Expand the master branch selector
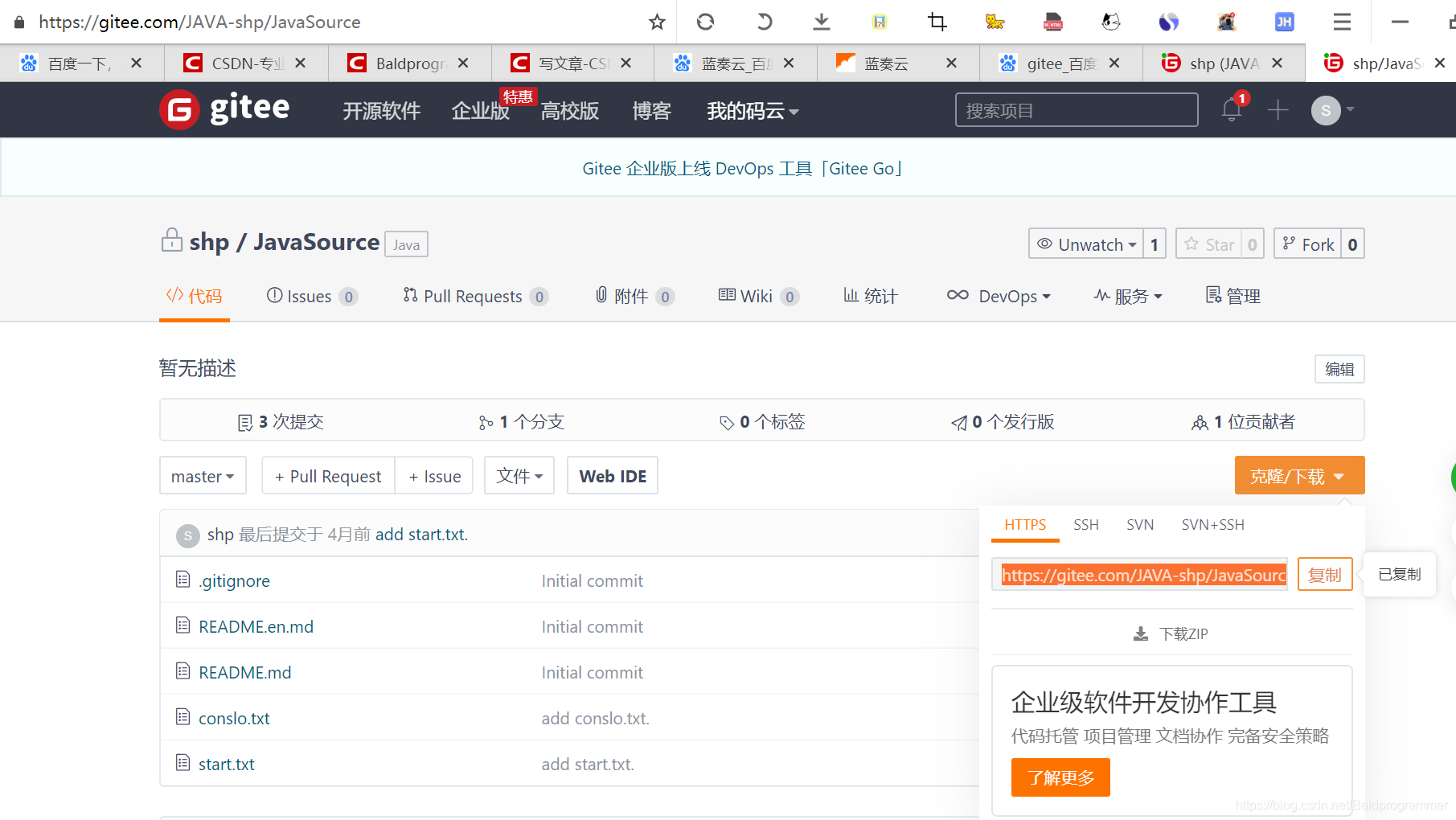Screen dimensions: 1456x820 pyautogui.click(x=203, y=475)
